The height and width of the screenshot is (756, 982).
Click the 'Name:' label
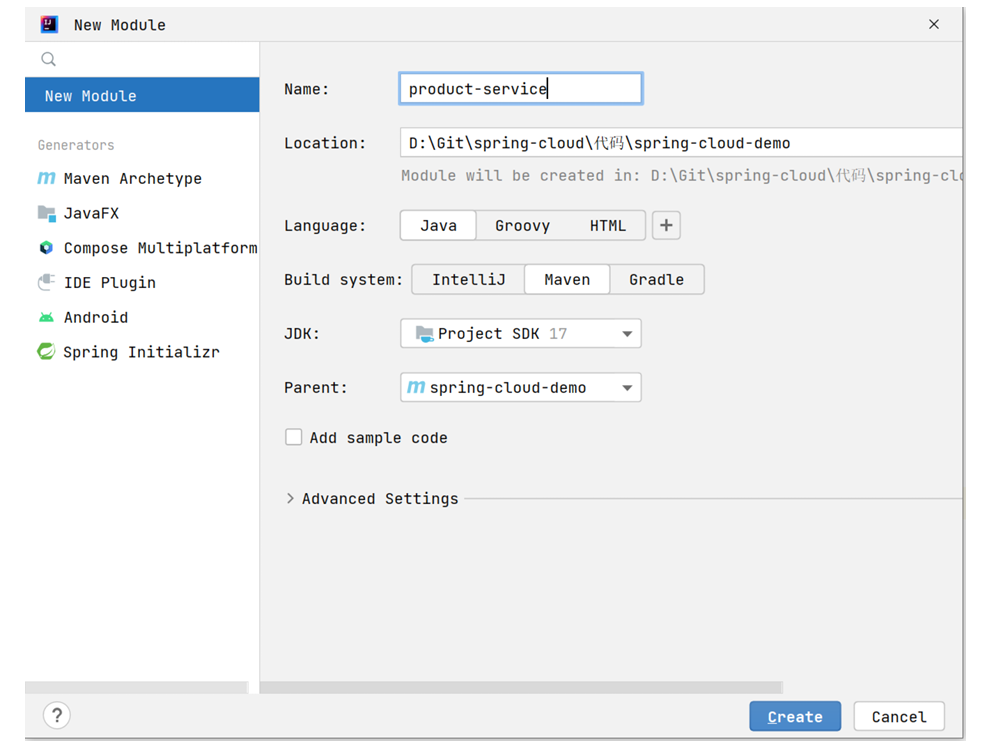306,90
